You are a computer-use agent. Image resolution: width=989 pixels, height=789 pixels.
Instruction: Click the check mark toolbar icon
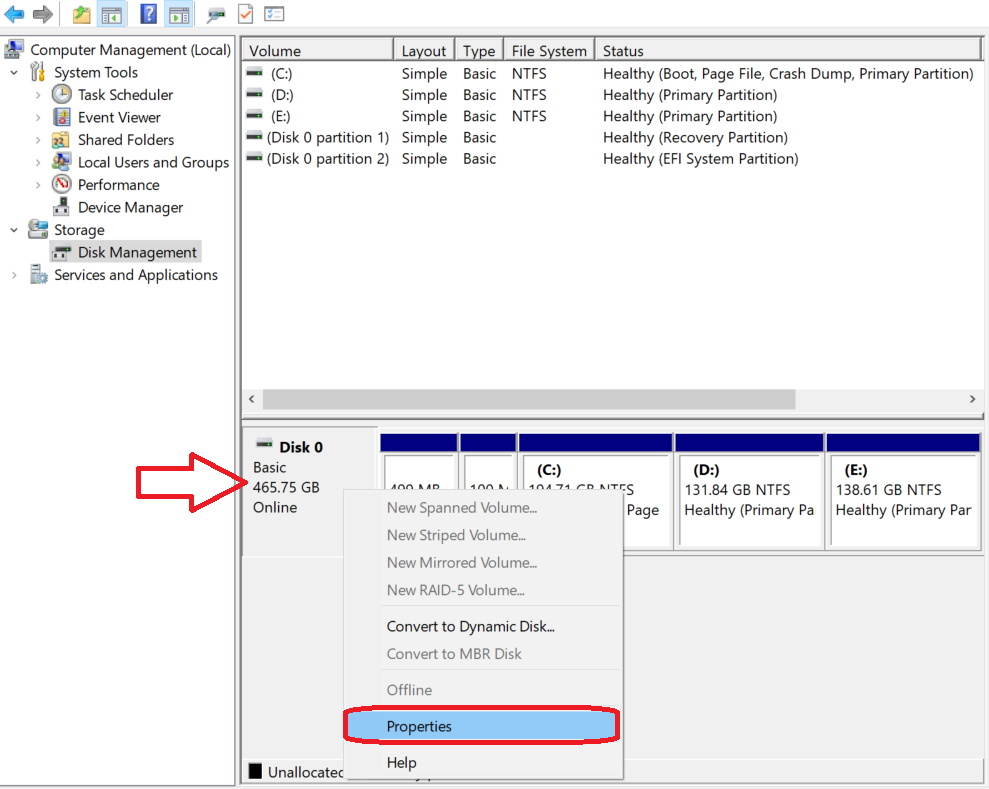click(x=245, y=14)
